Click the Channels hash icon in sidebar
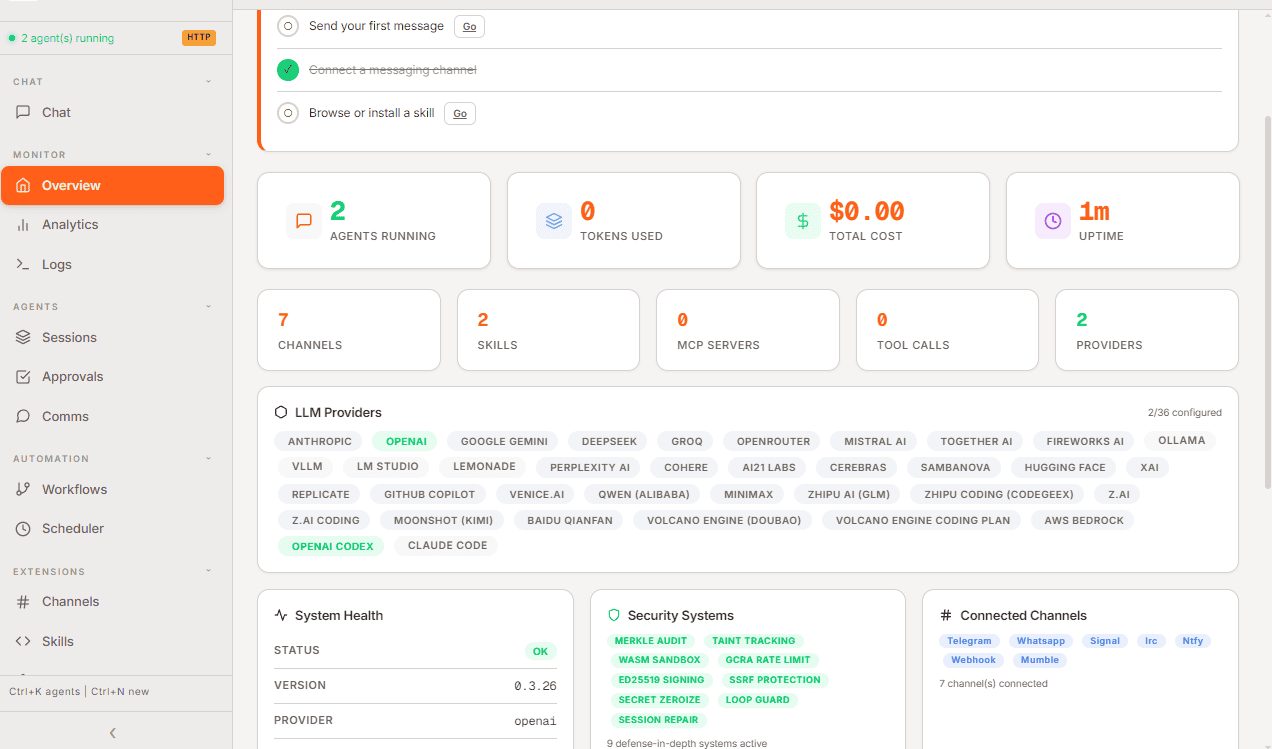1272x749 pixels. (x=23, y=602)
